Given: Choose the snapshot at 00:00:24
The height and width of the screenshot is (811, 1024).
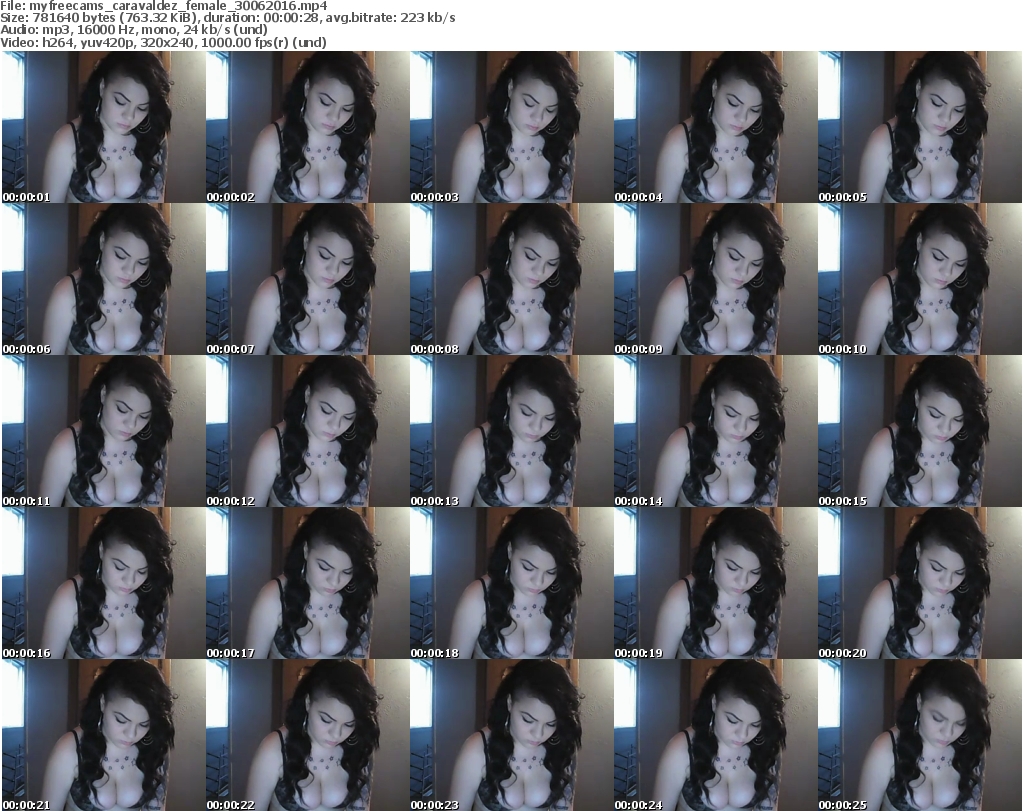Looking at the screenshot, I should 715,735.
